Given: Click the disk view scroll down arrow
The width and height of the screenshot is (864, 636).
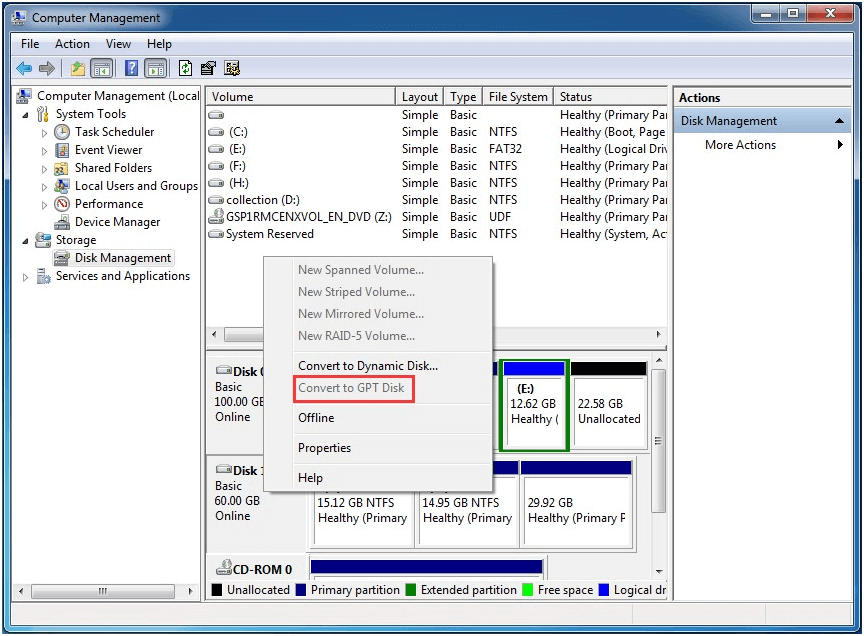Looking at the screenshot, I should [659, 572].
